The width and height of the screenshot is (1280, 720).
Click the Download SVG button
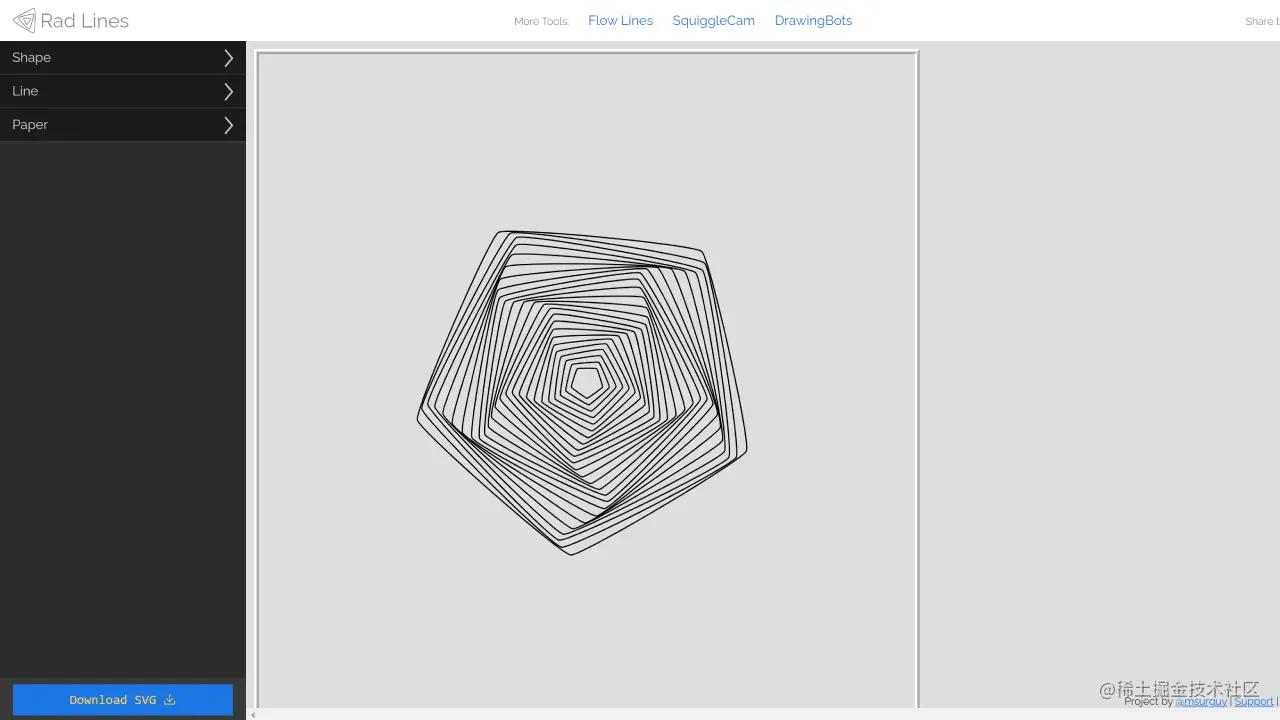(123, 700)
